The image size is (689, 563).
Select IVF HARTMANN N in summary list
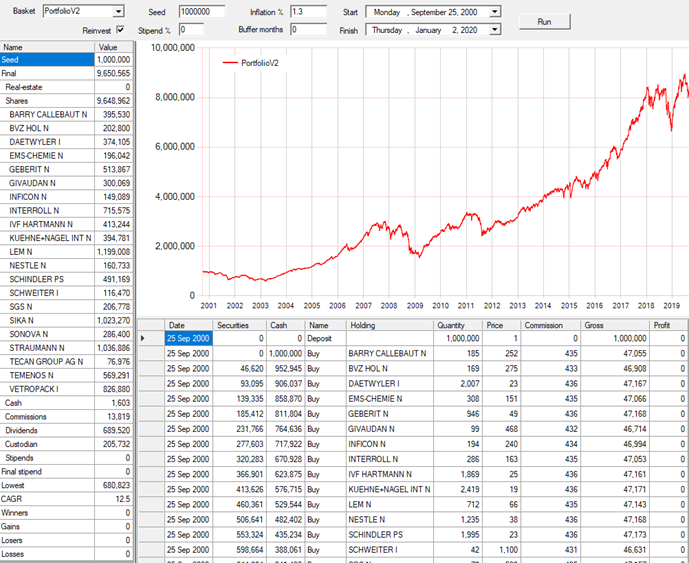pyautogui.click(x=66, y=224)
